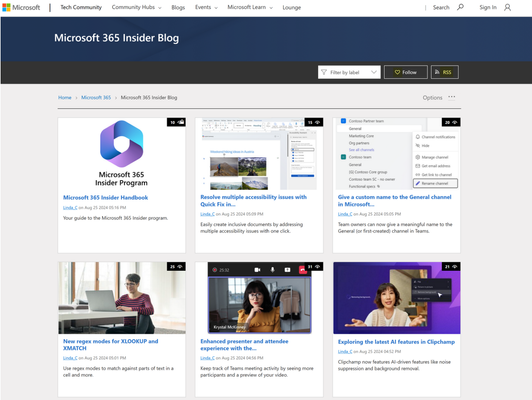532x400 pixels.
Task: Click the Sign In user icon
Action: coord(507,7)
